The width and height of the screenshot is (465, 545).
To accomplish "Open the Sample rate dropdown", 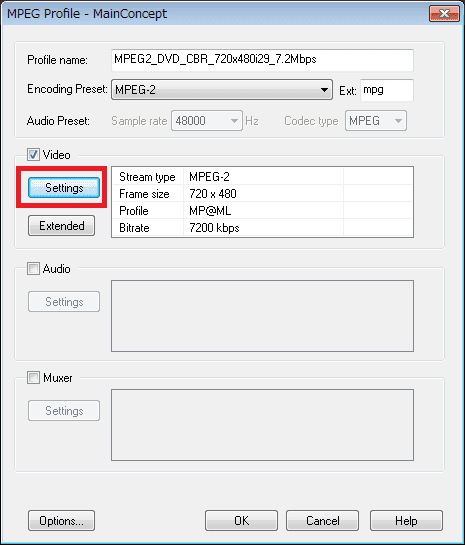I will coord(207,121).
